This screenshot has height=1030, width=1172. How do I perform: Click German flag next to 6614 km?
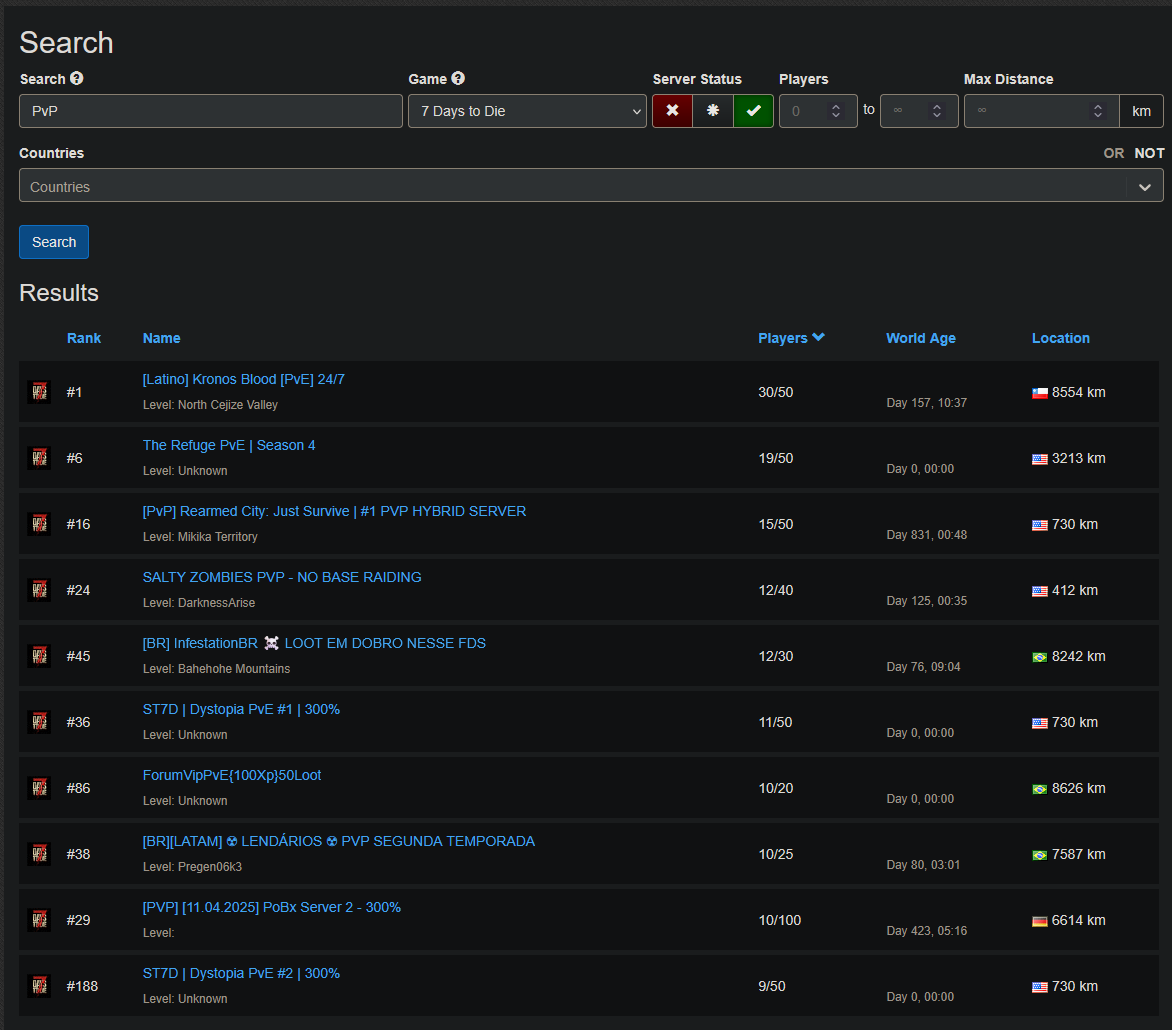click(1040, 921)
